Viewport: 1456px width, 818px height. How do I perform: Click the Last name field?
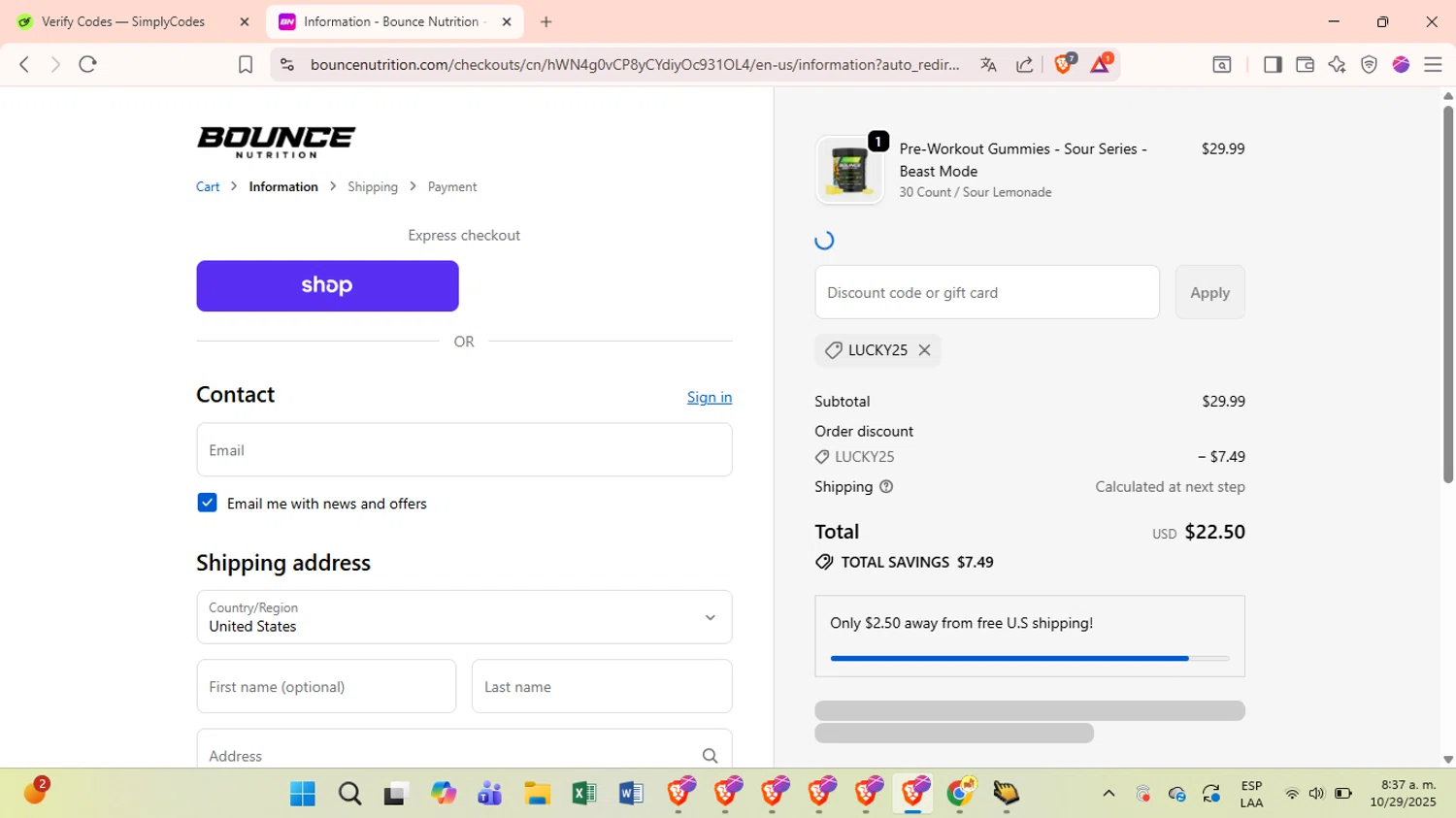602,686
